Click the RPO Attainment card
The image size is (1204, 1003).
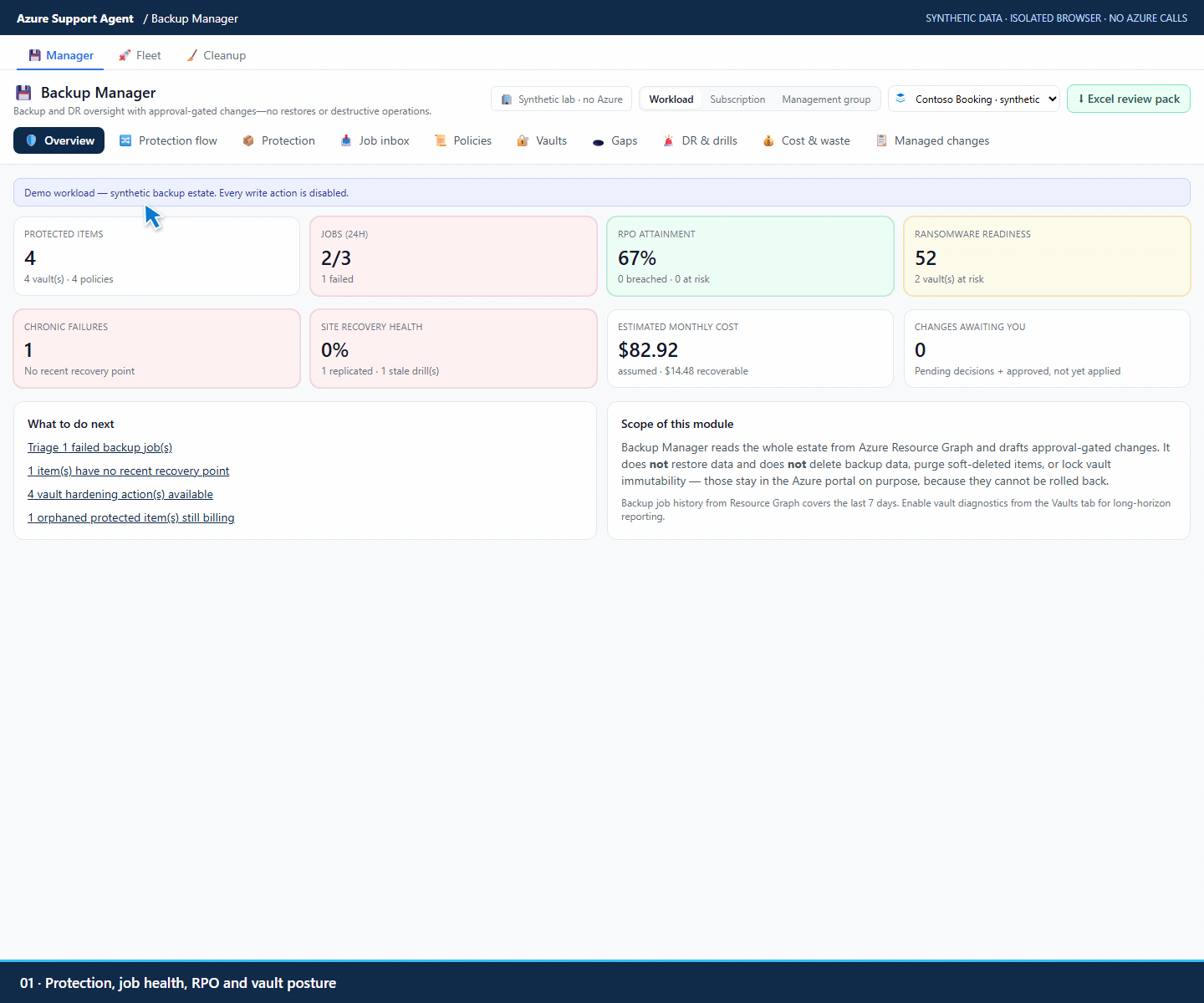click(x=750, y=256)
